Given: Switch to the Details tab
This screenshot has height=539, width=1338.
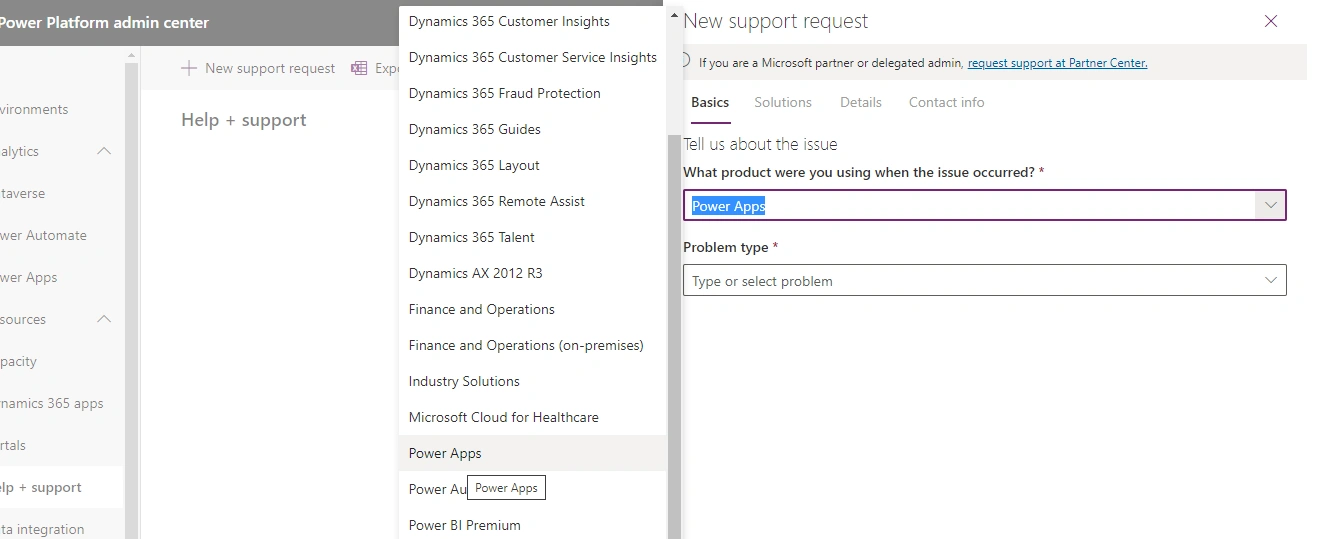Looking at the screenshot, I should [x=861, y=102].
